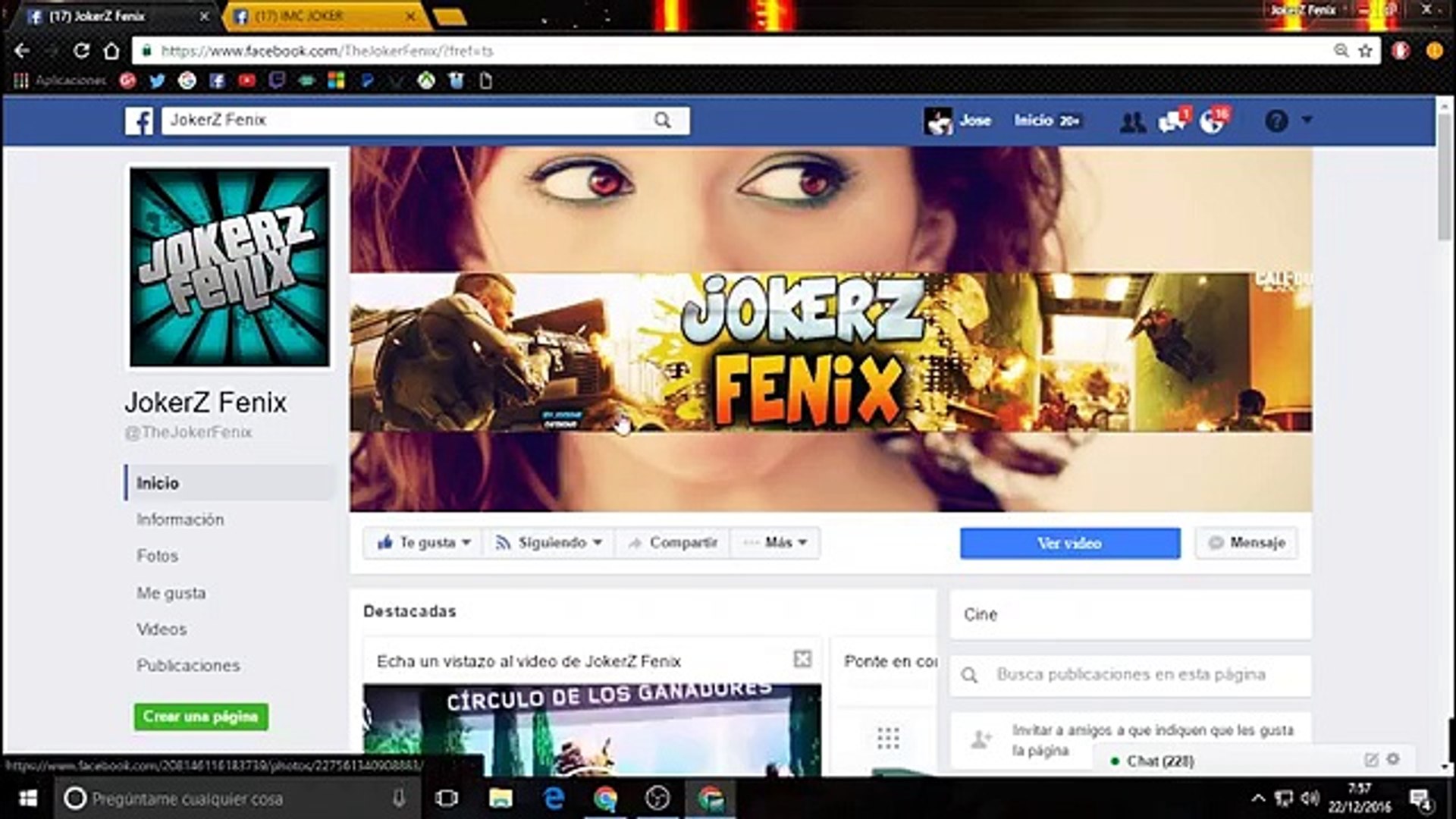Switch to the IMC JOKER tab
Image resolution: width=1456 pixels, height=819 pixels.
point(318,16)
